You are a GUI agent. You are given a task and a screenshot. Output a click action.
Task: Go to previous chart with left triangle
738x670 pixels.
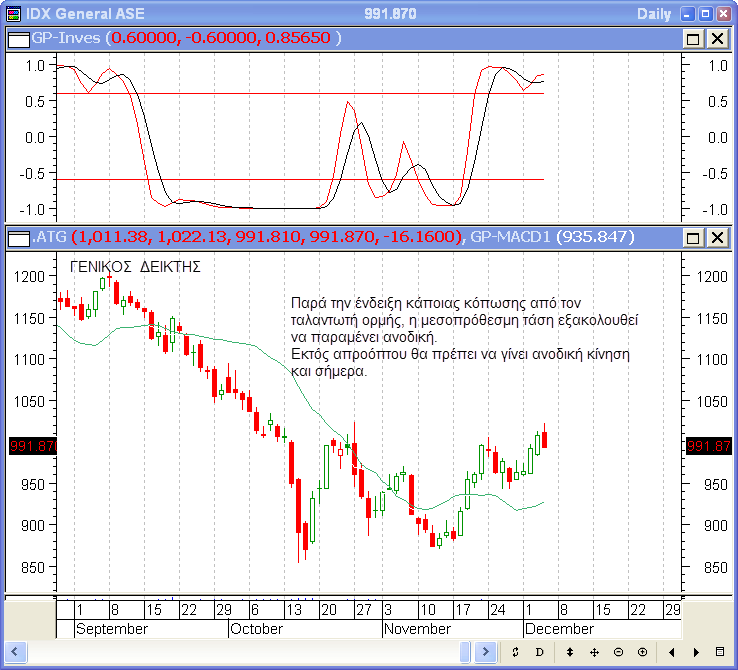click(x=671, y=652)
